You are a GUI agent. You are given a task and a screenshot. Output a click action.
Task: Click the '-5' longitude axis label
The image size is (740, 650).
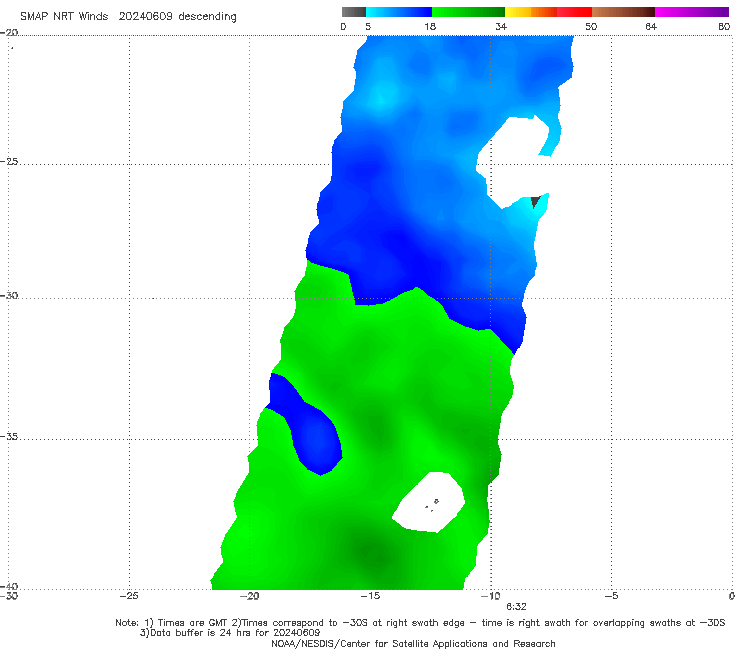point(611,596)
